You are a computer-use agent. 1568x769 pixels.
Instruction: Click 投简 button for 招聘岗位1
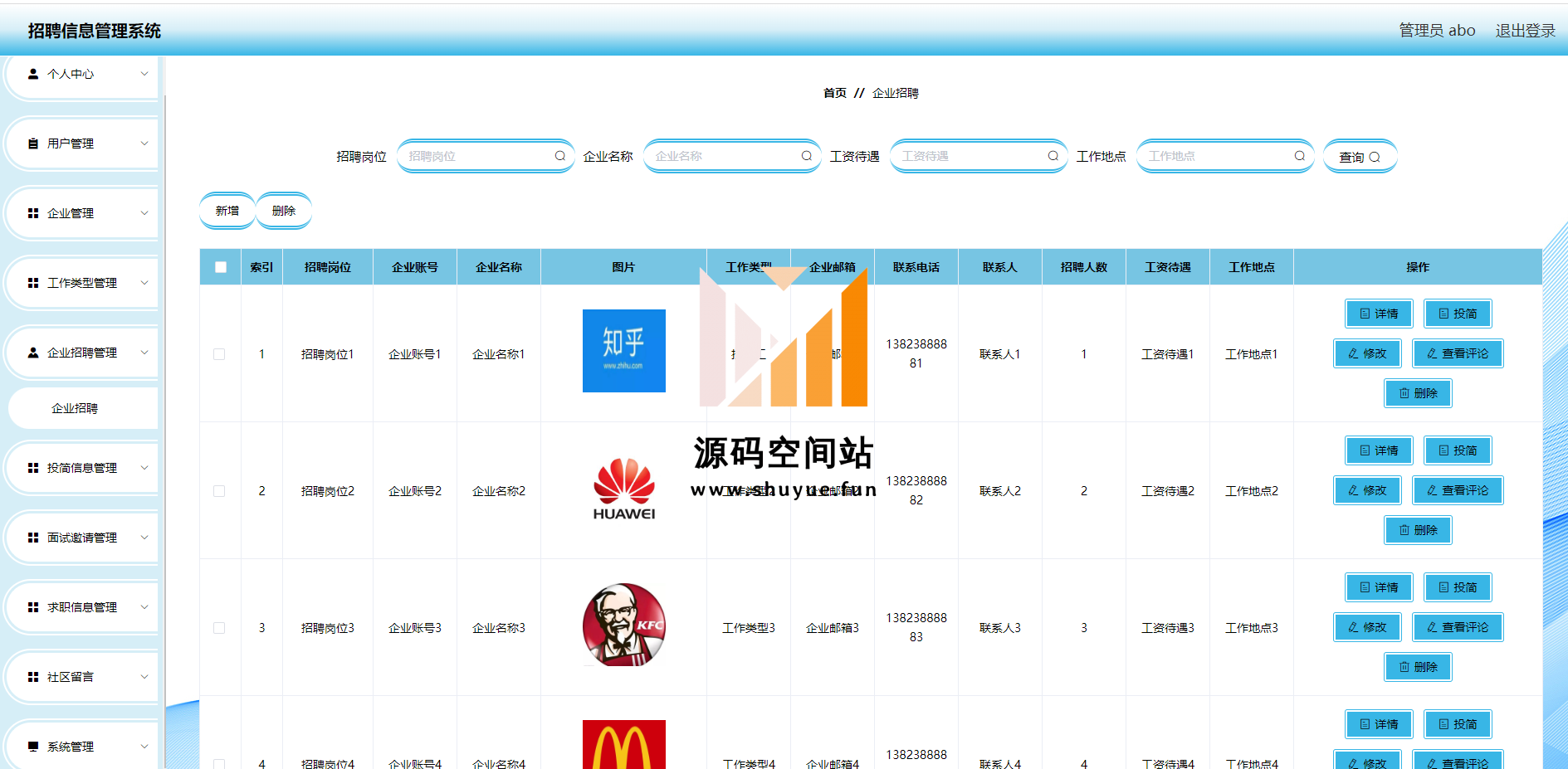point(1458,314)
